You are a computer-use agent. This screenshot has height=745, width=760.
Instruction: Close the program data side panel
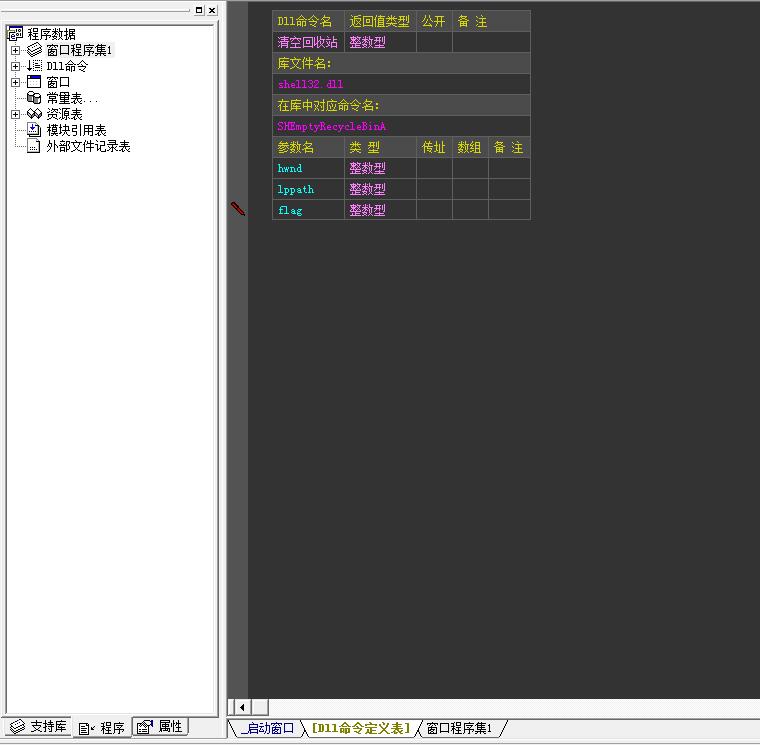coord(212,10)
